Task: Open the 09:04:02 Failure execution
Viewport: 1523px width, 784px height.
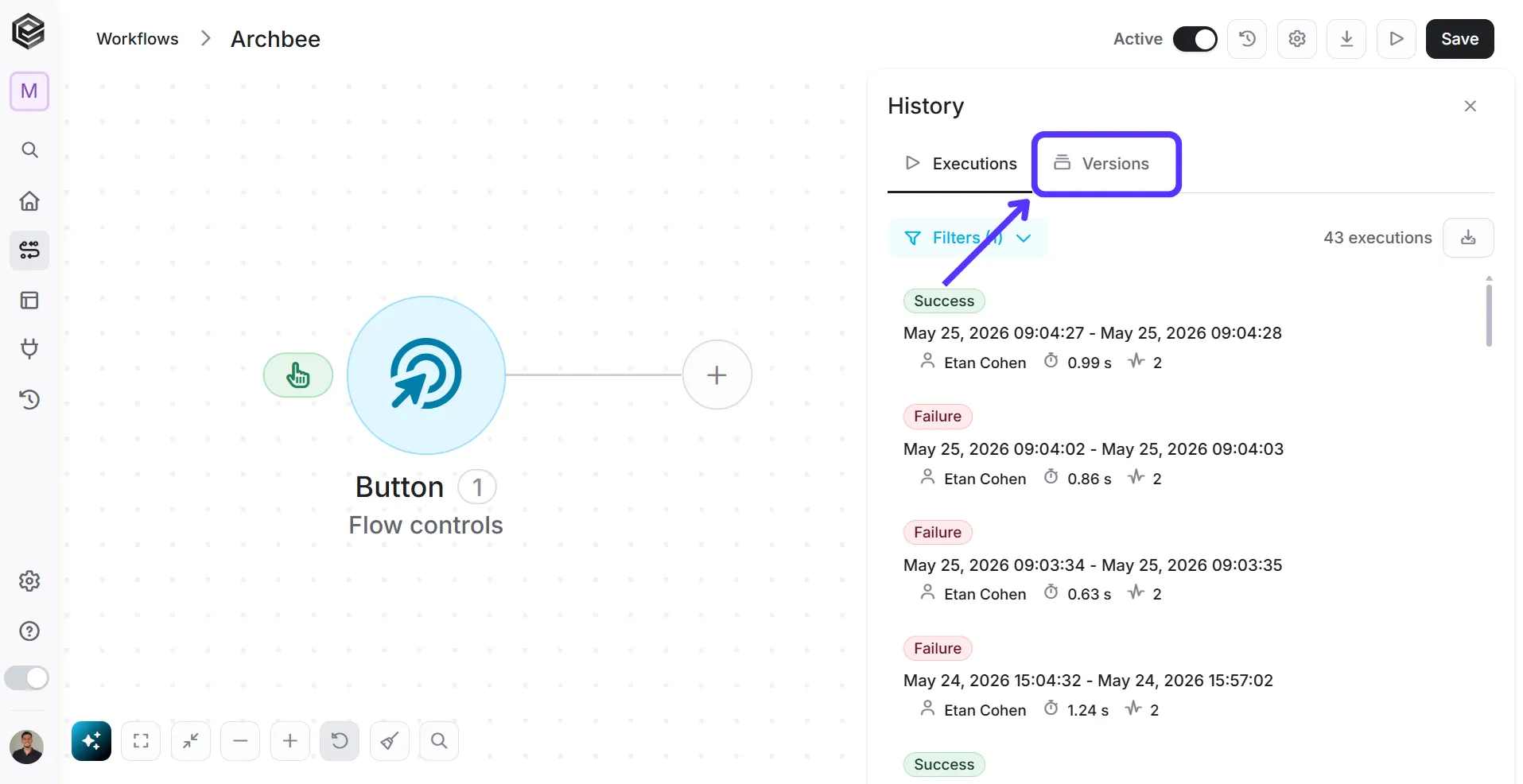Action: 1094,448
